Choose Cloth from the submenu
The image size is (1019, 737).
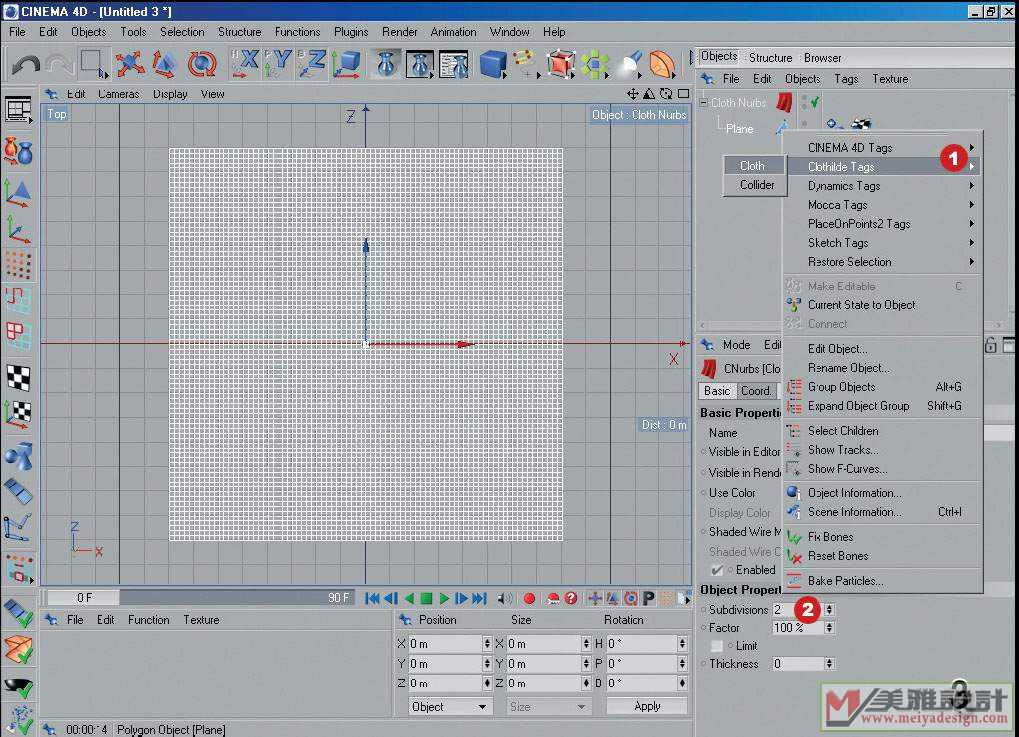pyautogui.click(x=754, y=166)
